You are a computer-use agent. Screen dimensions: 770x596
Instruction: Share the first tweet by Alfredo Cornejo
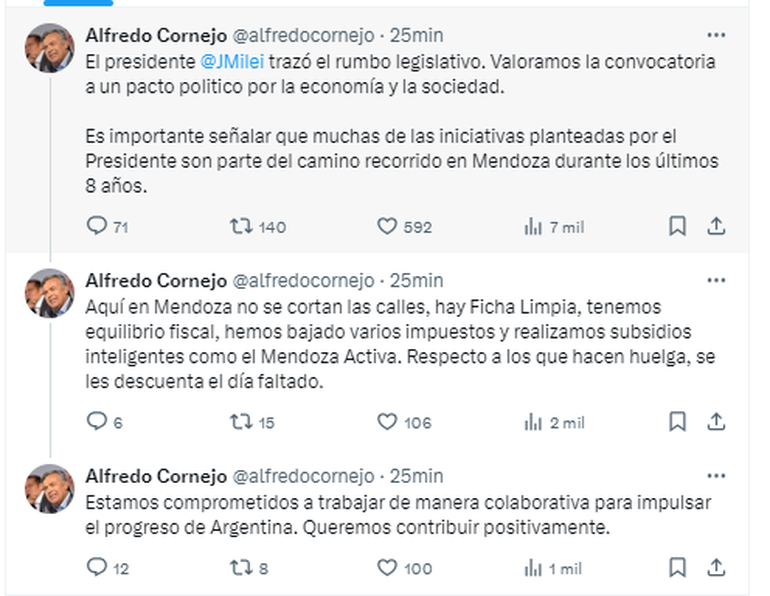pos(716,227)
